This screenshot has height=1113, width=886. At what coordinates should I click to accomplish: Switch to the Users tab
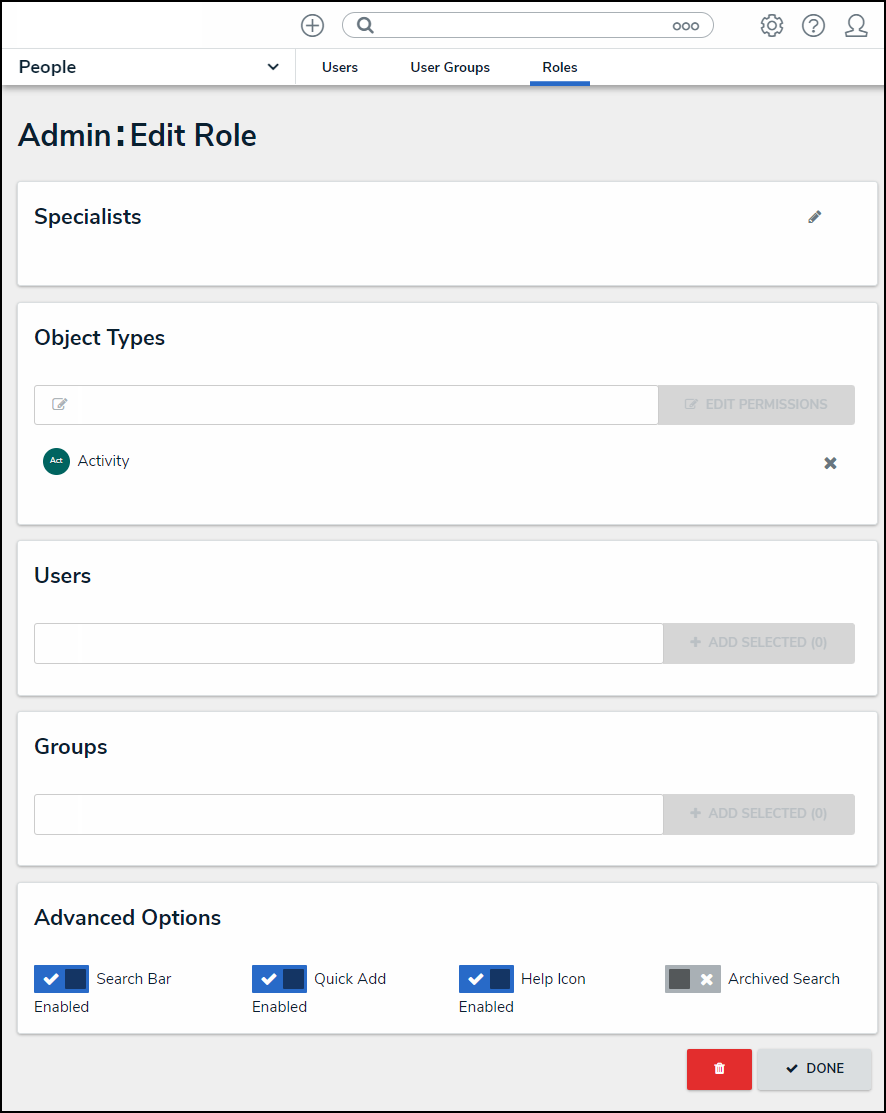click(340, 67)
